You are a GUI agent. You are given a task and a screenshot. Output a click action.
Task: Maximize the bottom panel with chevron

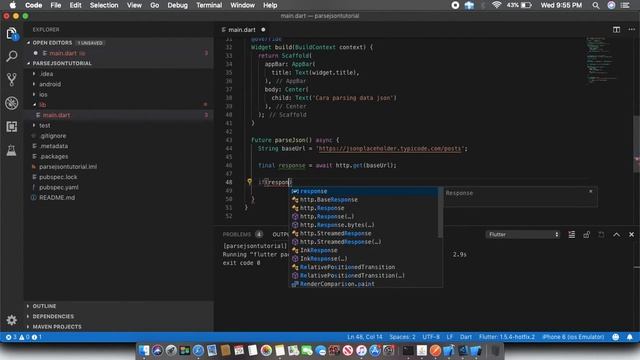click(616, 234)
